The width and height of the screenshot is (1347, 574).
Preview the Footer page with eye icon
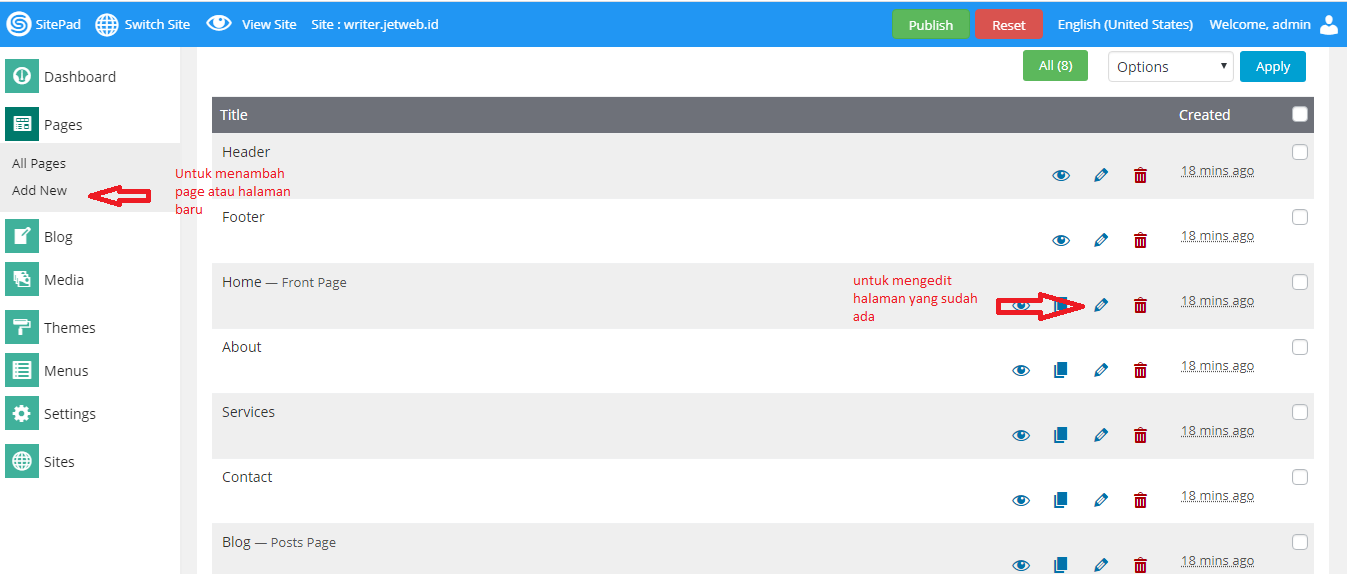(1061, 240)
